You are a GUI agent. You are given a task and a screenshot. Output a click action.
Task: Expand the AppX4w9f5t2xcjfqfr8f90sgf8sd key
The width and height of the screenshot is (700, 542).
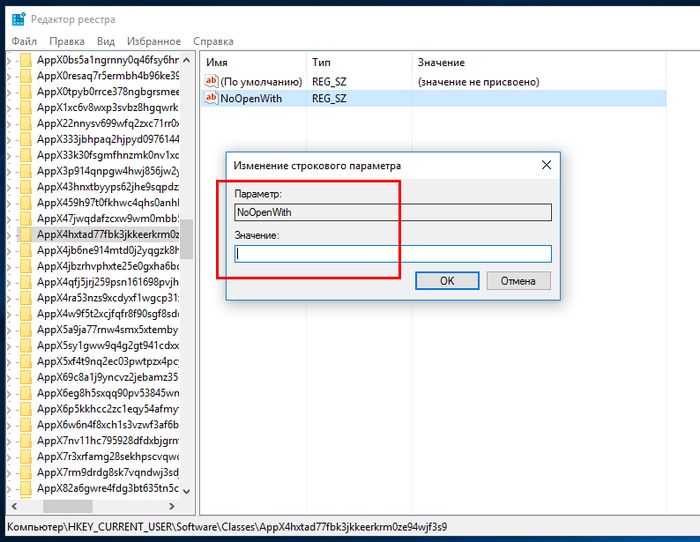point(9,314)
